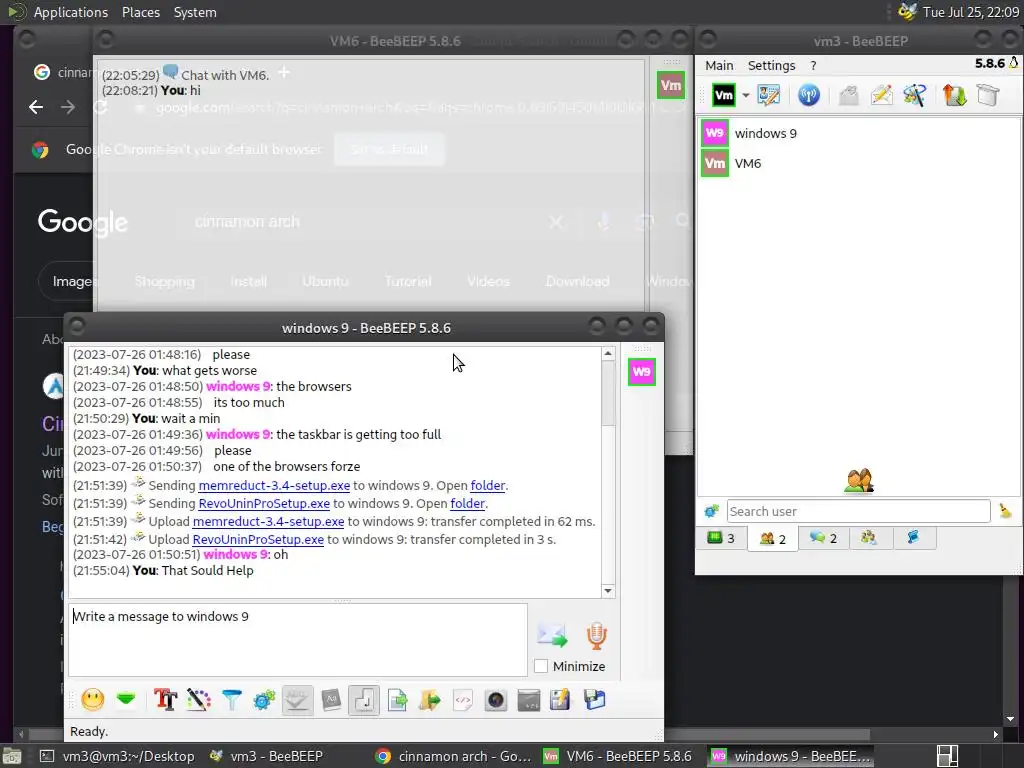Image resolution: width=1024 pixels, height=768 pixels.
Task: Create group with the wand users icon
Action: point(914,95)
